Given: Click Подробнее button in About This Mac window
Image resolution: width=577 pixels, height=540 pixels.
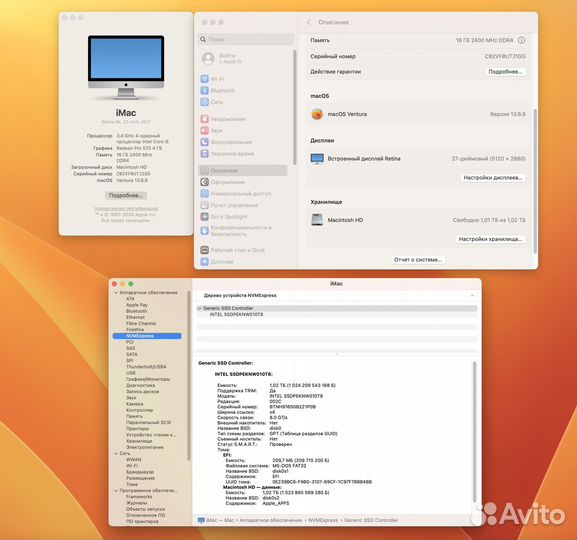Looking at the screenshot, I should [x=126, y=195].
